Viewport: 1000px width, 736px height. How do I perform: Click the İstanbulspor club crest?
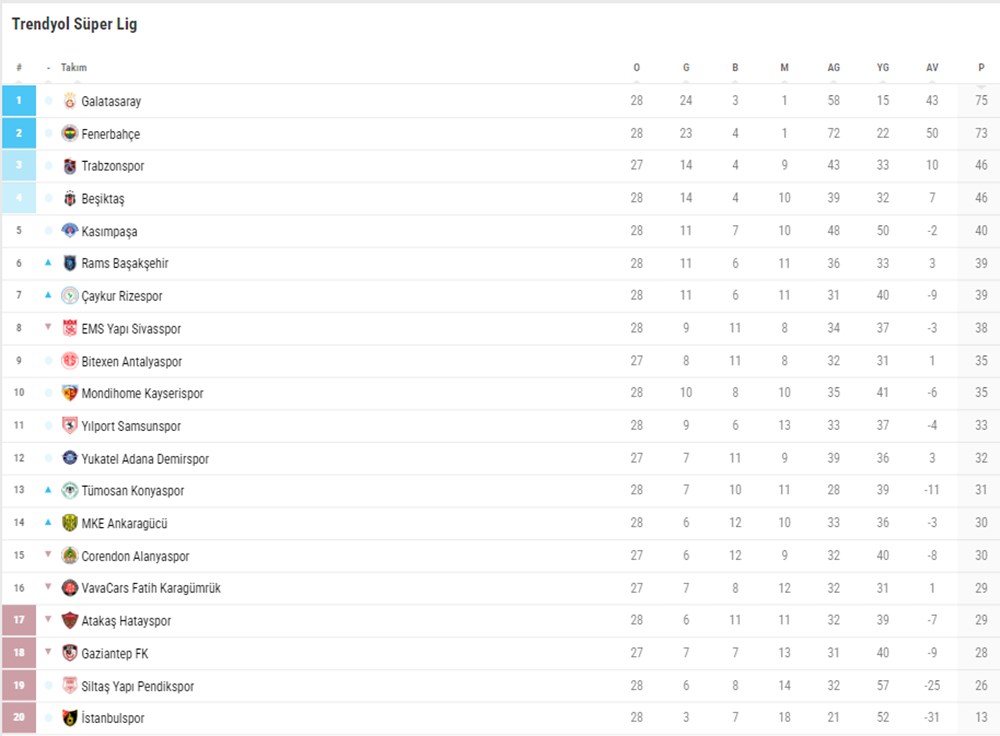click(70, 719)
